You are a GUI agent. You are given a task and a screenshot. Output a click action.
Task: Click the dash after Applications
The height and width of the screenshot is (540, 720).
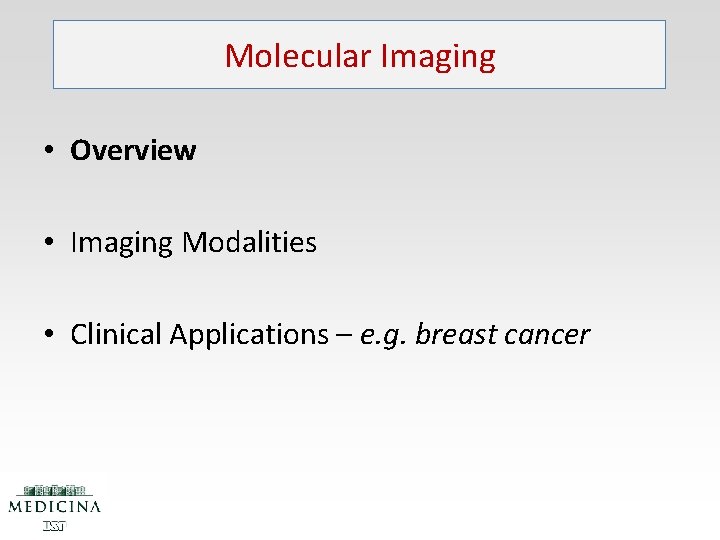344,335
